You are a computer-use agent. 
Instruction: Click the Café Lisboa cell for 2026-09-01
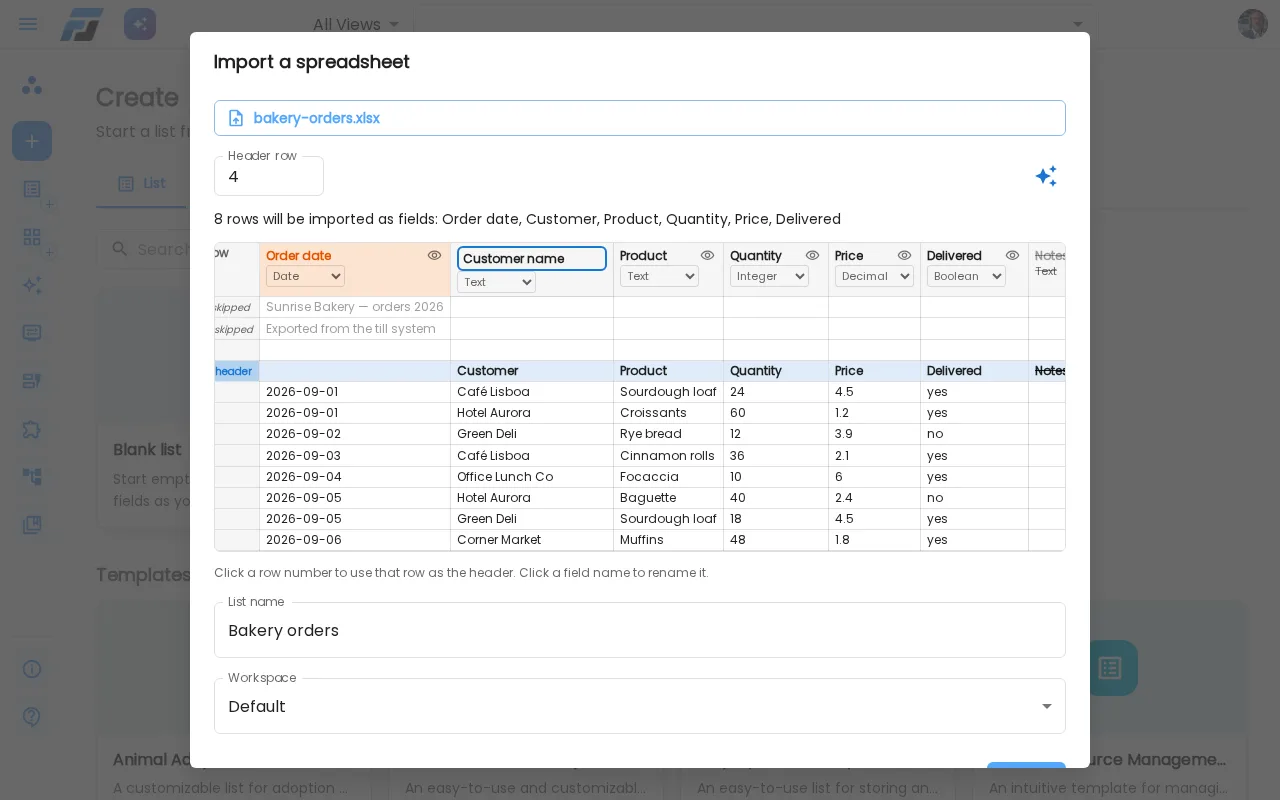point(532,392)
